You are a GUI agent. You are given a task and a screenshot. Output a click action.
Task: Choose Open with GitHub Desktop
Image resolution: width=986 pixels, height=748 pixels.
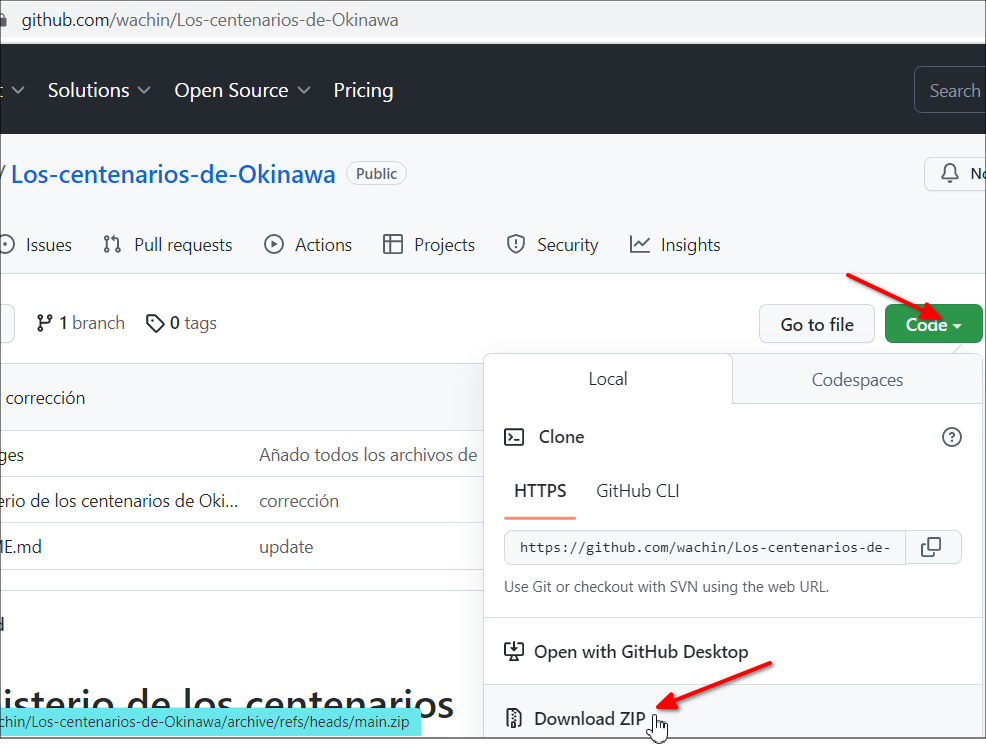click(733, 652)
